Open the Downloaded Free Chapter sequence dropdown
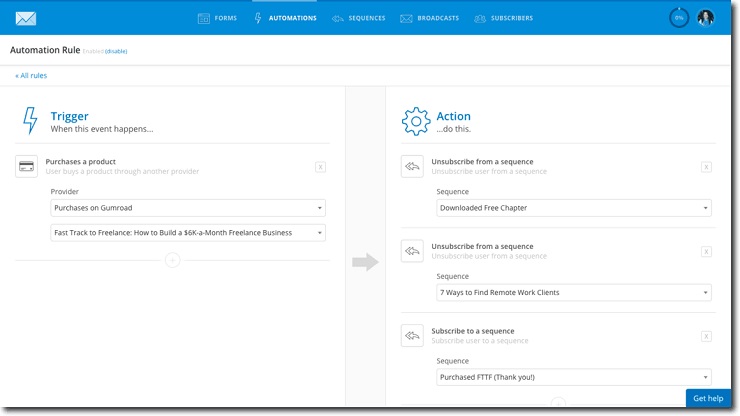Image resolution: width=740 pixels, height=416 pixels. (x=574, y=208)
